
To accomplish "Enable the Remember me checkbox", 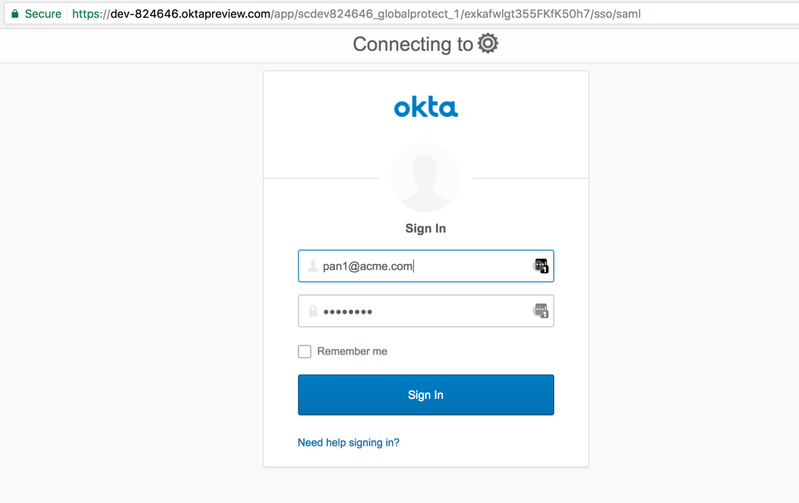I will click(x=305, y=352).
